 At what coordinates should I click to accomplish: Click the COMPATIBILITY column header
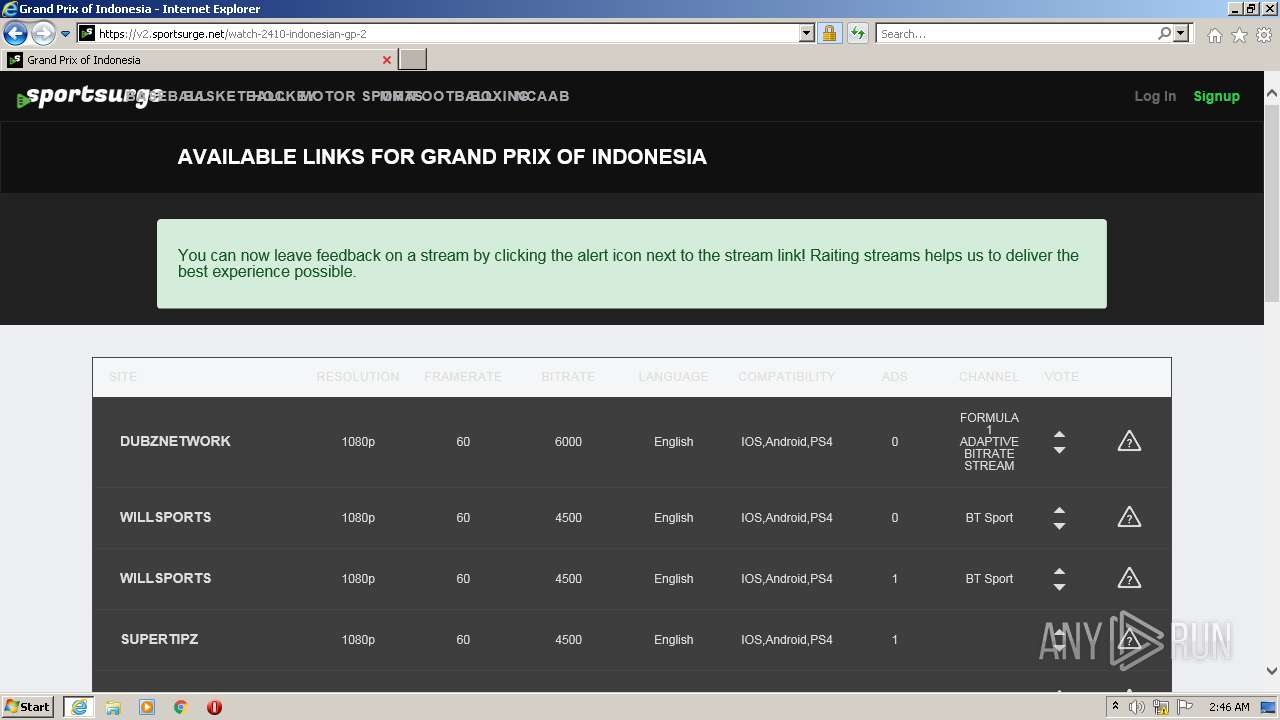pos(787,377)
